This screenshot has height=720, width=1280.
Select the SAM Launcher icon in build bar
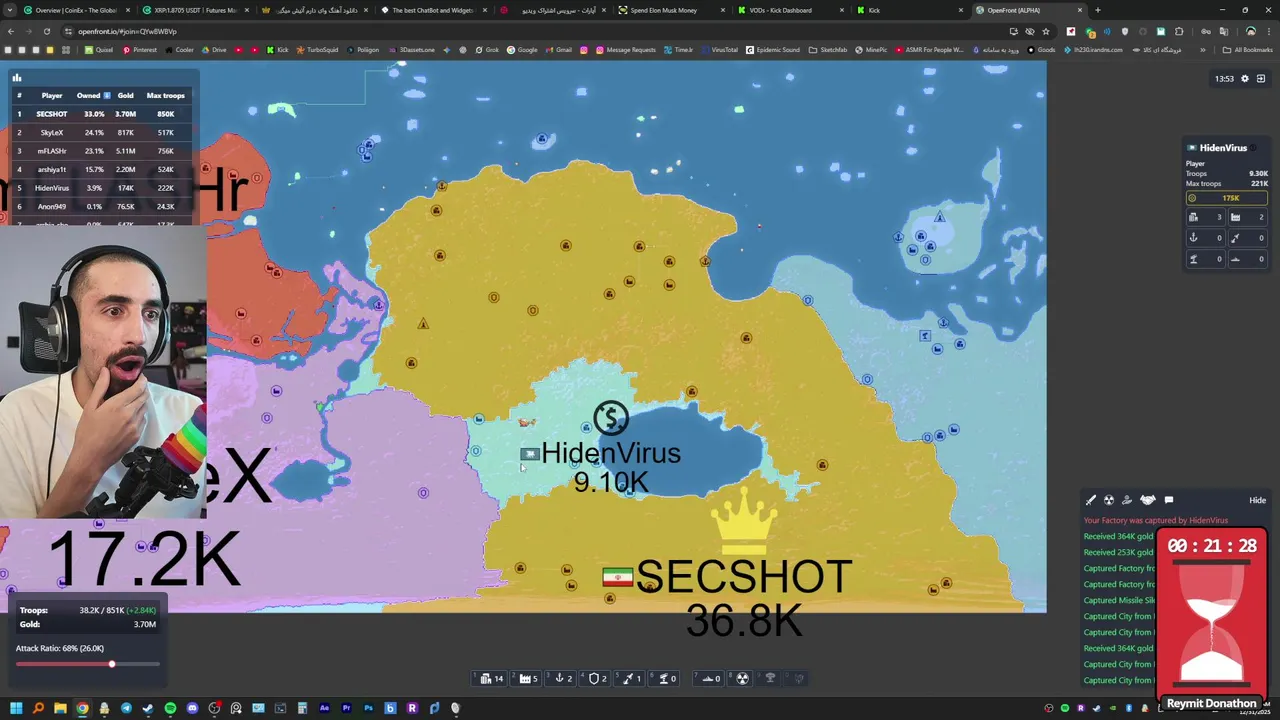[664, 678]
